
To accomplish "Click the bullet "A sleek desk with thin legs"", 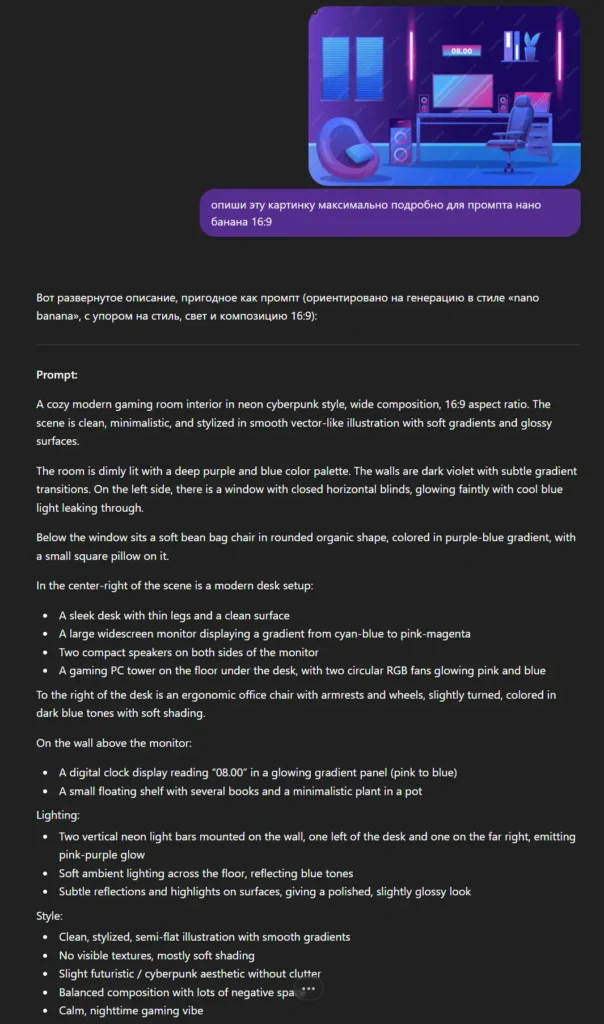I will pos(173,615).
